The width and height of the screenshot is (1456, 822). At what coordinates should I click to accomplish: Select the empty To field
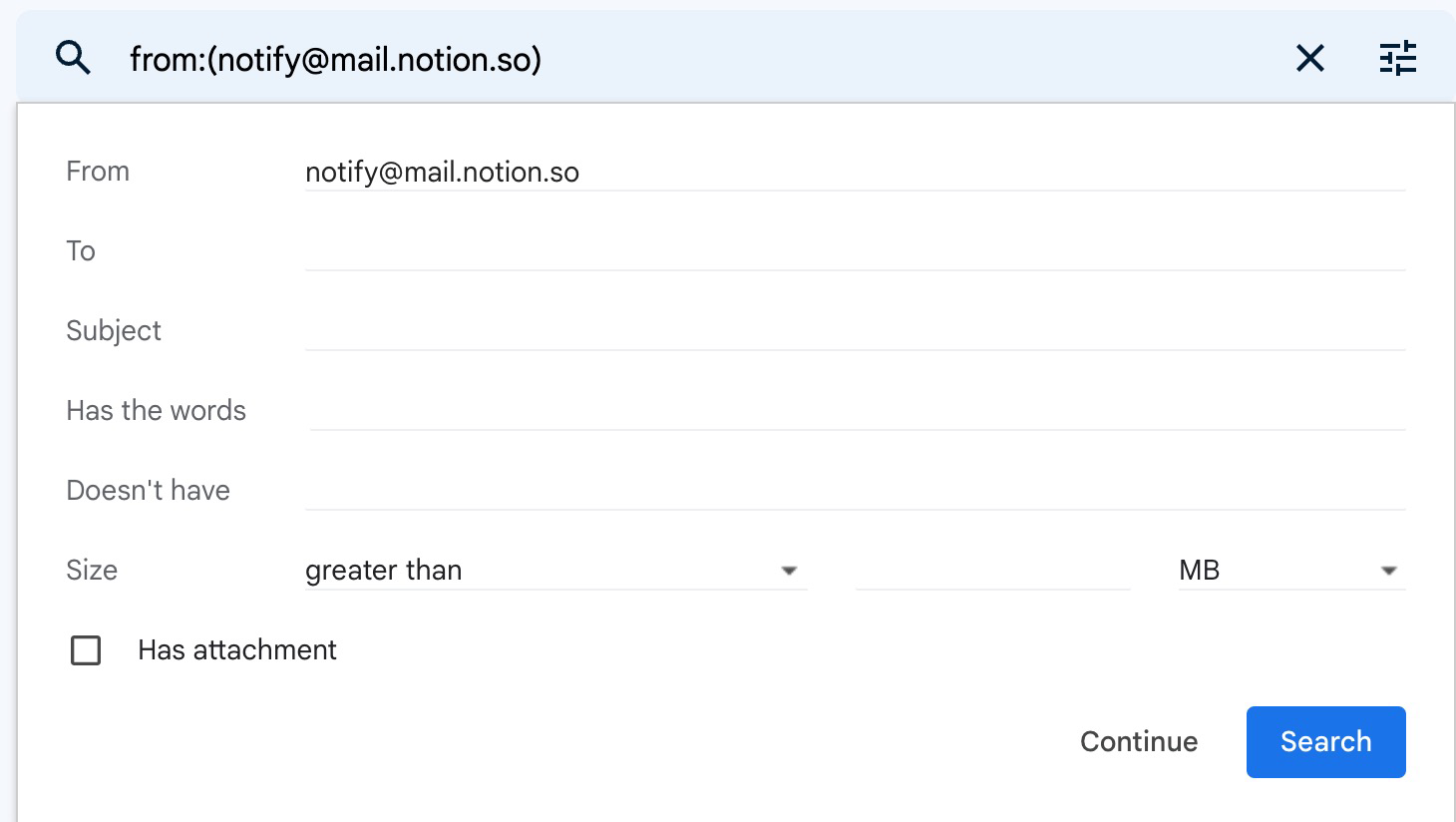[x=855, y=251]
